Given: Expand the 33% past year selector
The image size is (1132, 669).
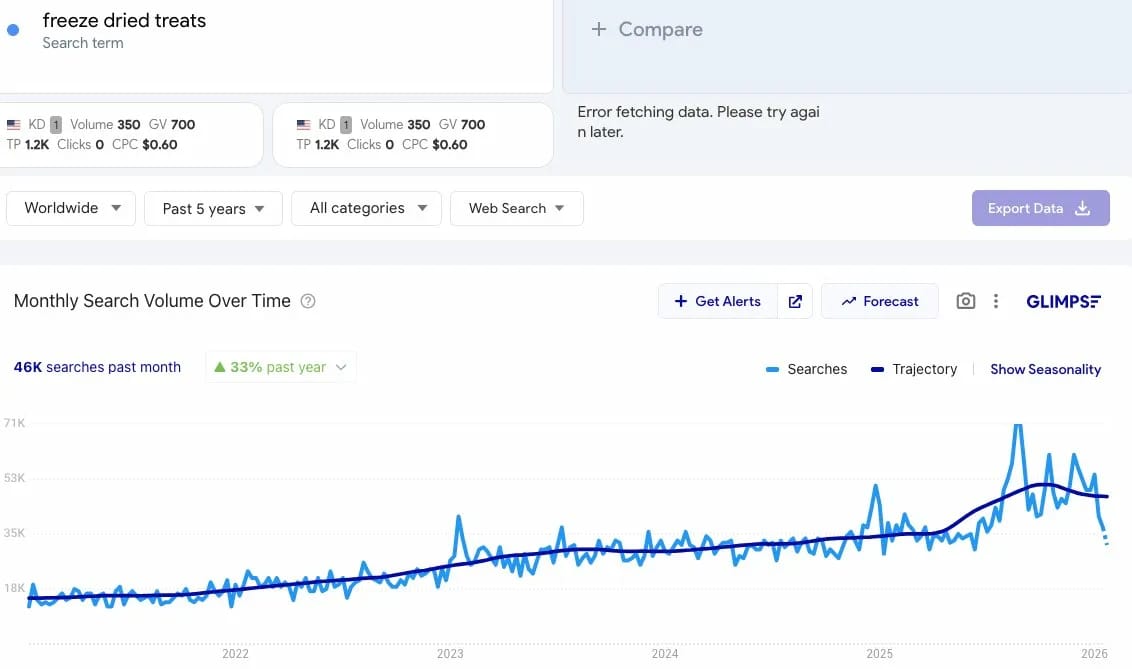Looking at the screenshot, I should pyautogui.click(x=281, y=367).
